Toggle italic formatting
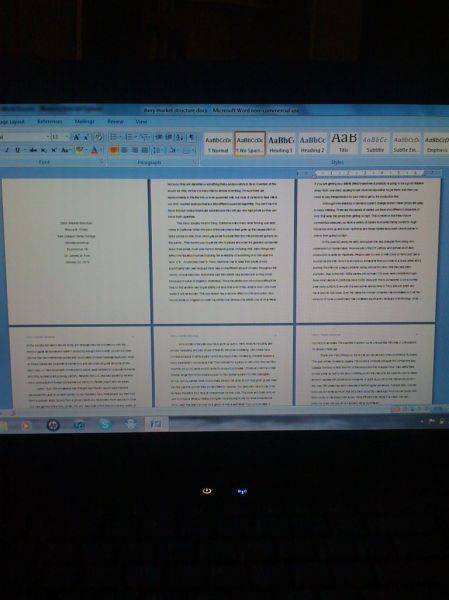This screenshot has width=449, height=600. click(7, 150)
